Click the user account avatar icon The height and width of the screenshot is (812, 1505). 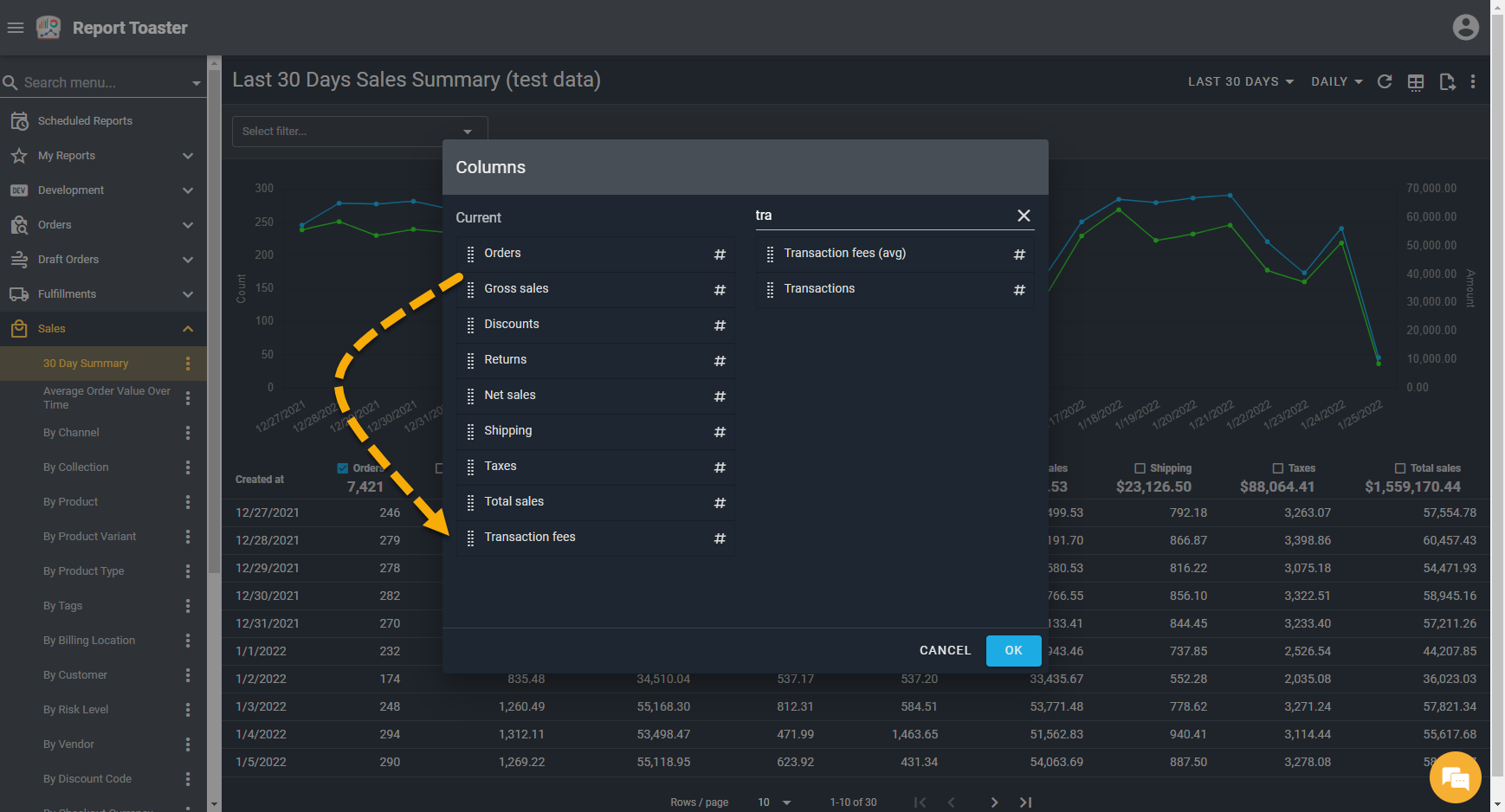pyautogui.click(x=1465, y=28)
